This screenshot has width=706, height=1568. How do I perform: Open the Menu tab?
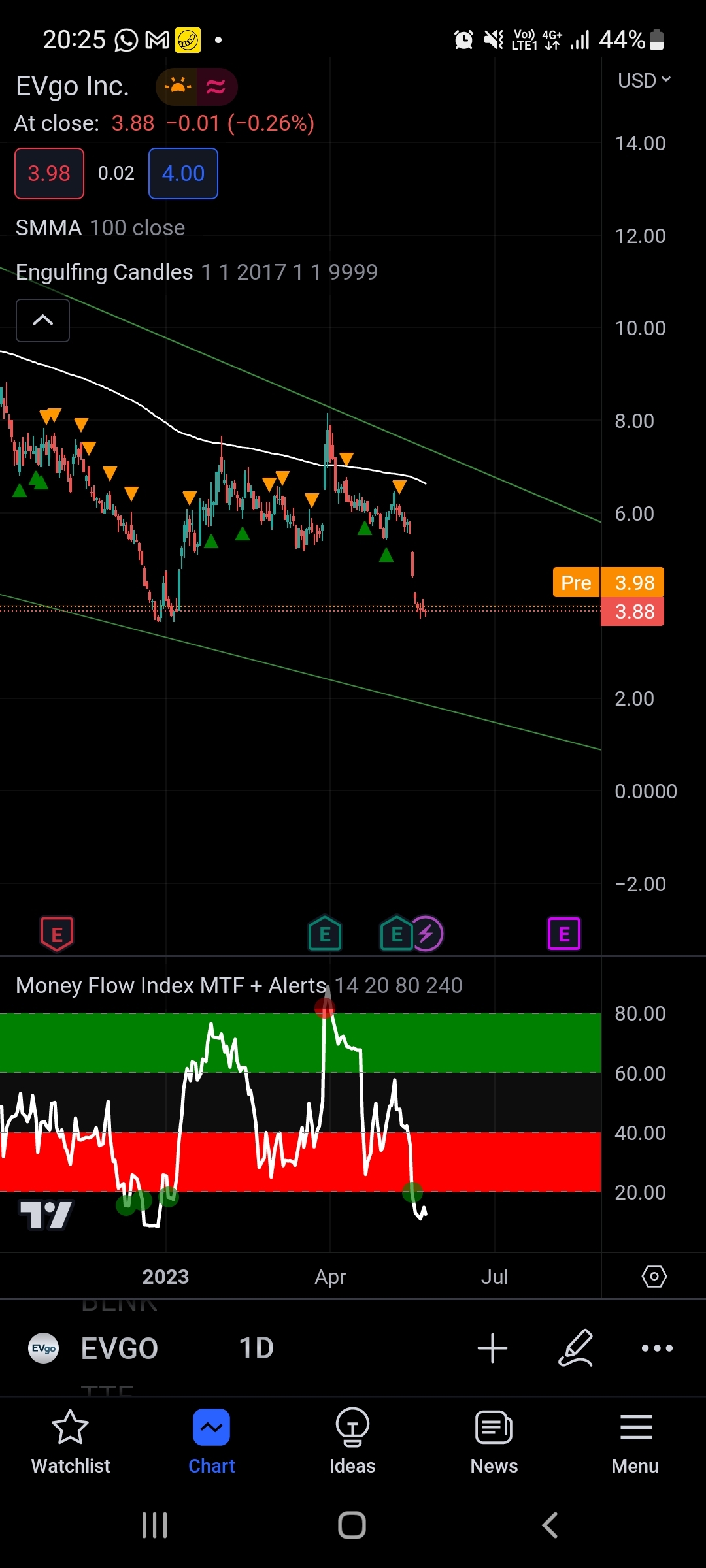635,1443
